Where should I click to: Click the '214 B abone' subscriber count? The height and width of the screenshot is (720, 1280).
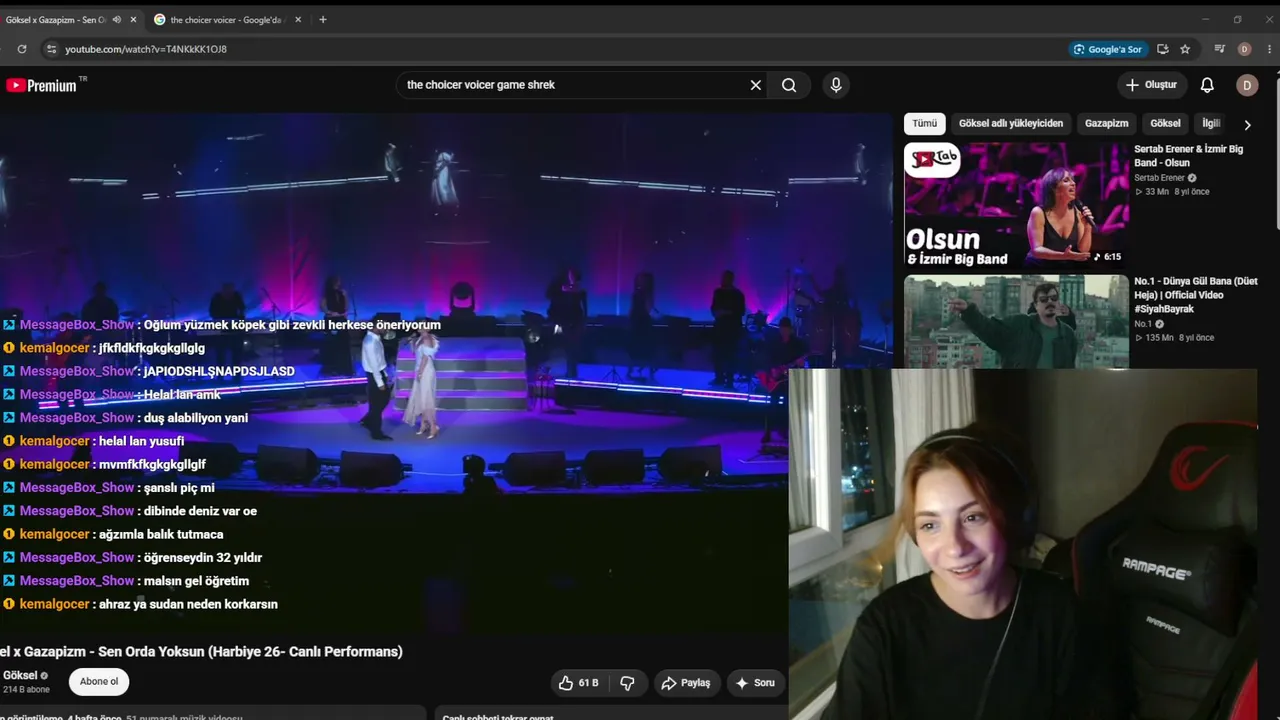[26, 690]
